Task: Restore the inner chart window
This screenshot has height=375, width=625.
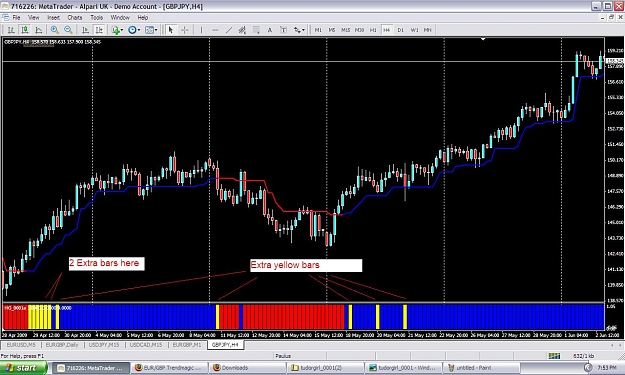Action: pyautogui.click(x=611, y=18)
